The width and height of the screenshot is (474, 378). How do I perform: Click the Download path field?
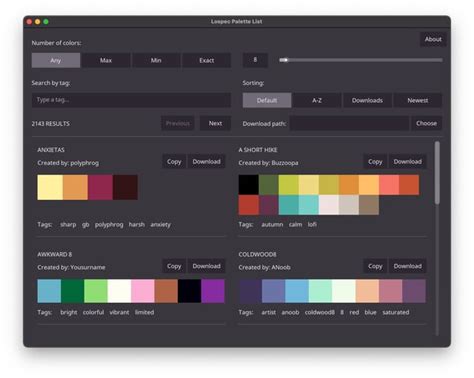click(349, 123)
